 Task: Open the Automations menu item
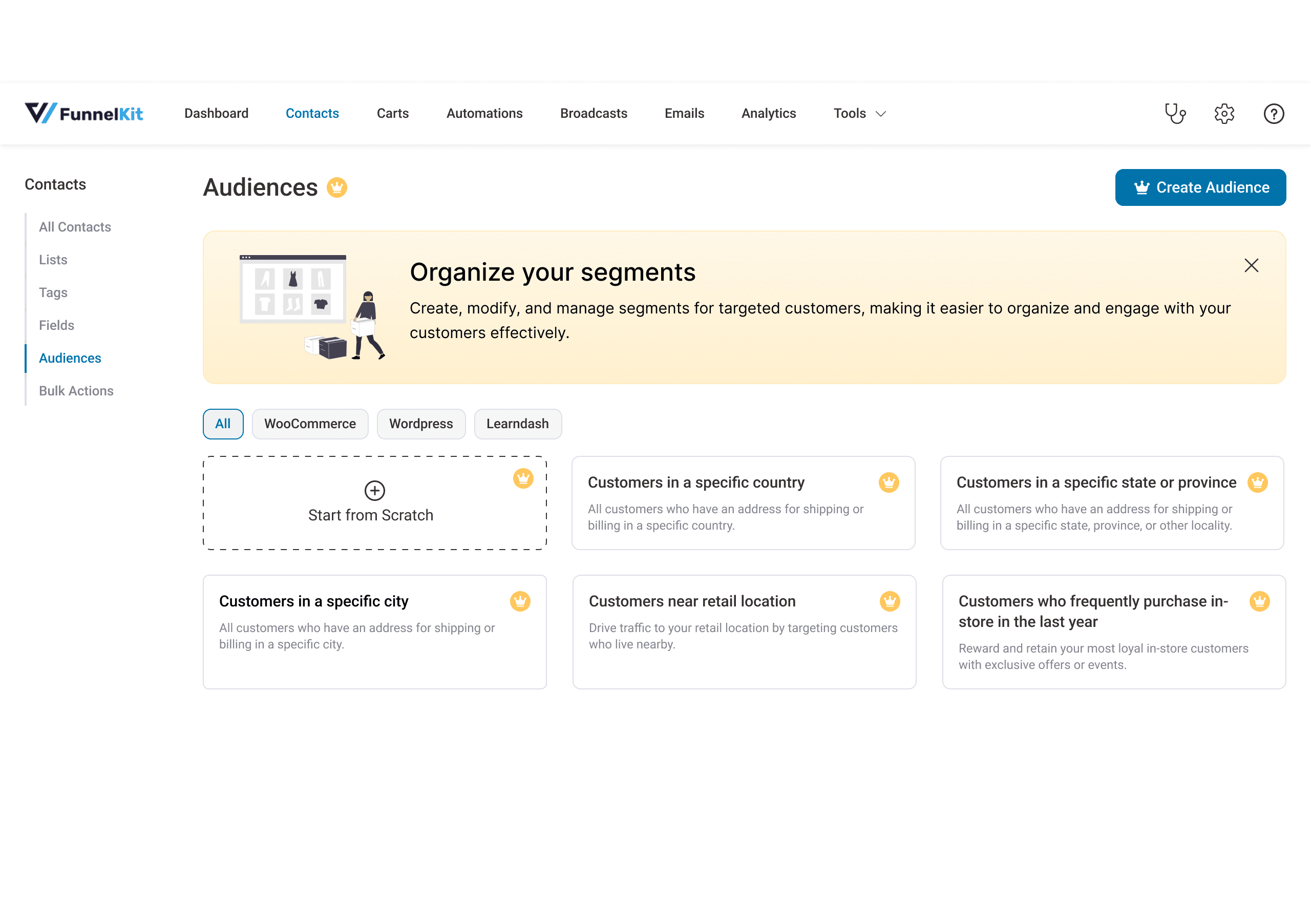484,114
